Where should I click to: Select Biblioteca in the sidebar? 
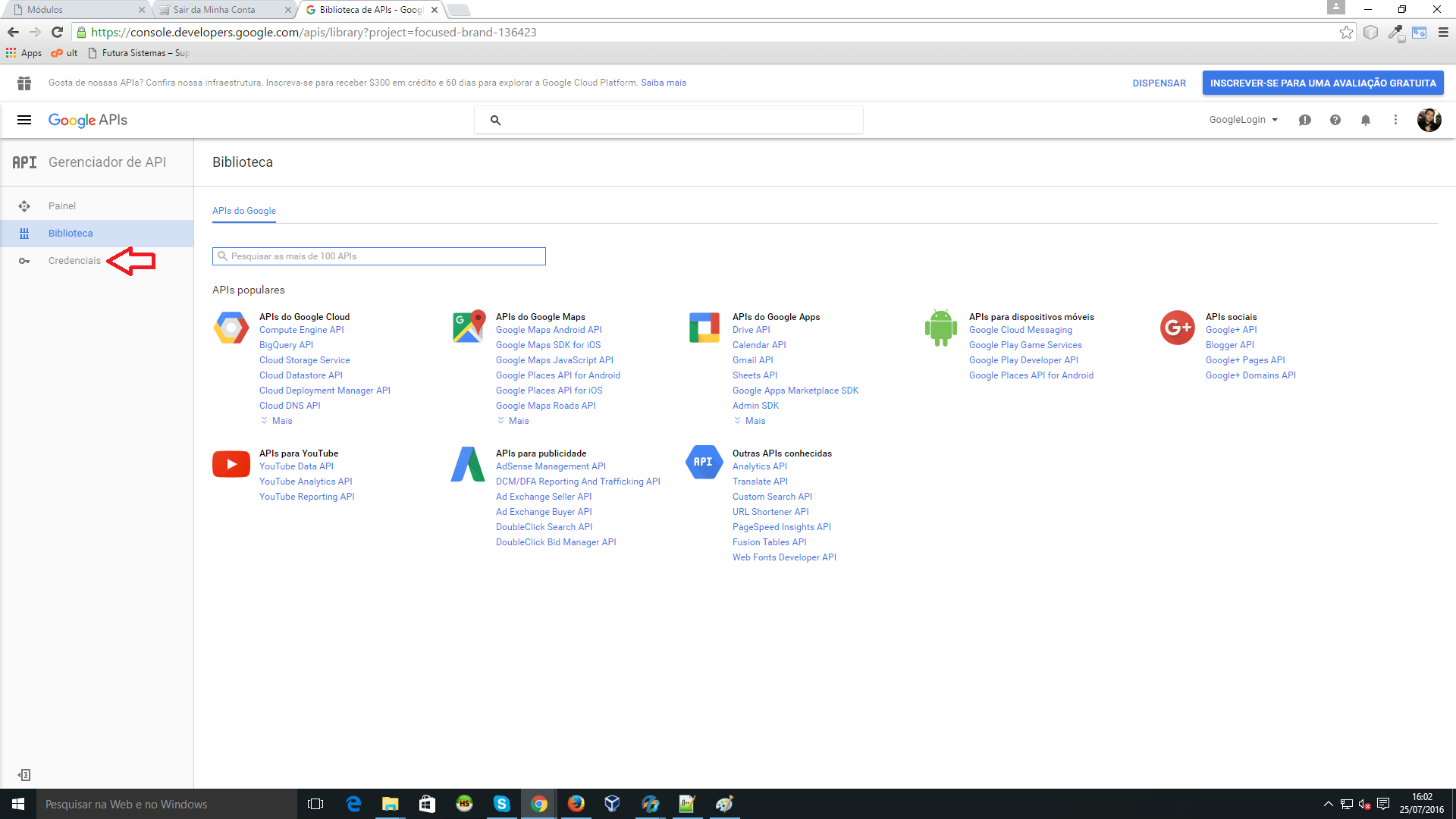[71, 234]
